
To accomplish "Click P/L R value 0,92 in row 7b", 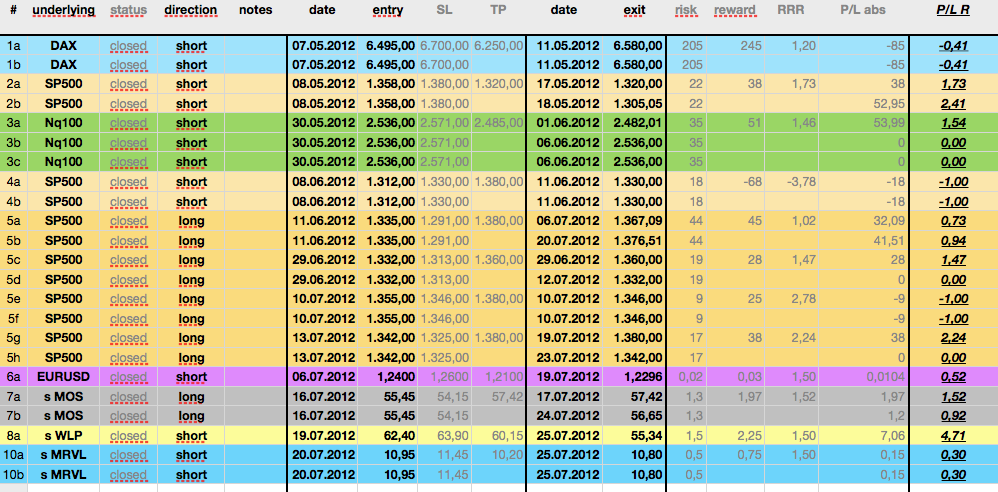I will [953, 416].
